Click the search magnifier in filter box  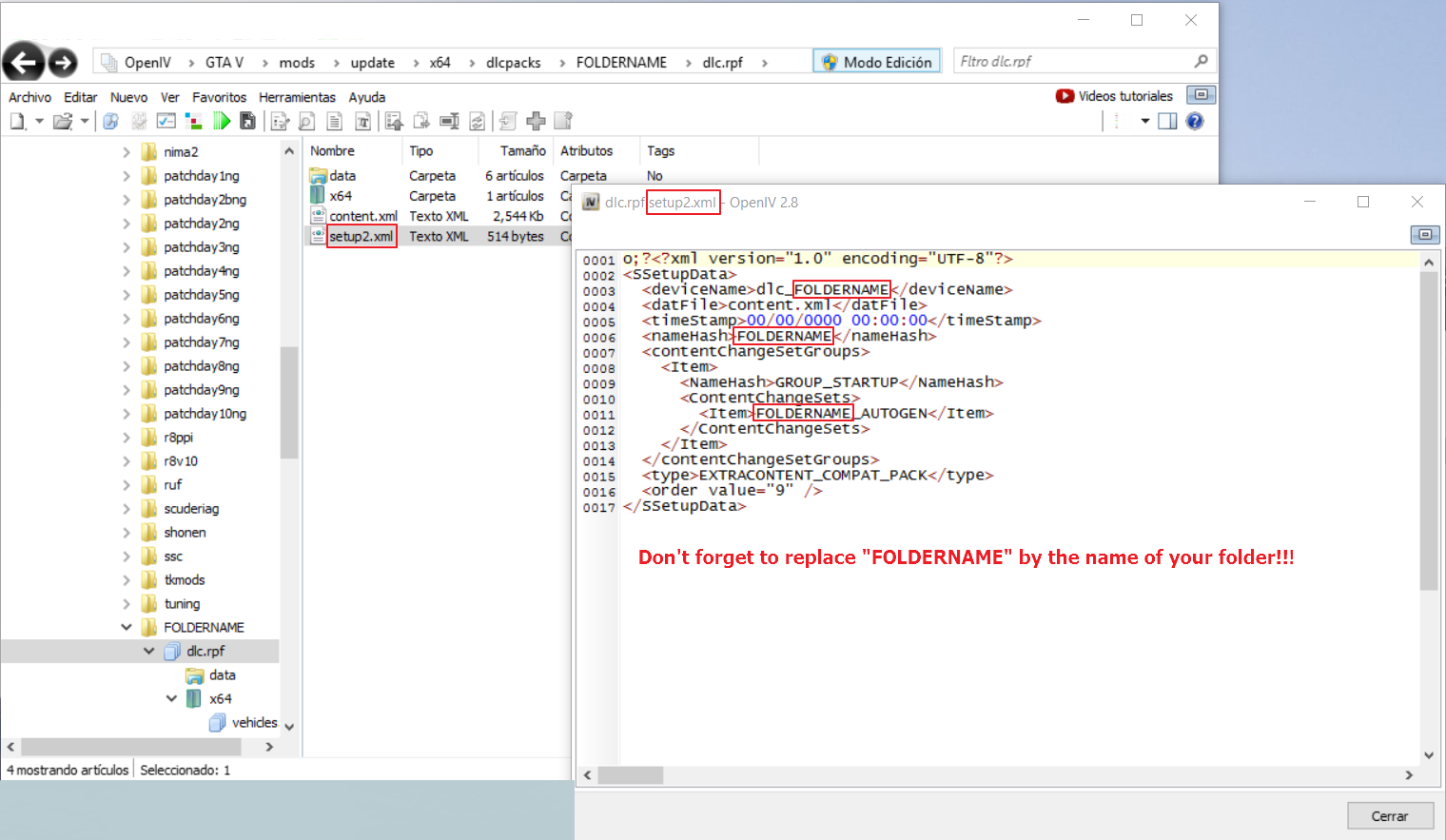(x=1202, y=61)
